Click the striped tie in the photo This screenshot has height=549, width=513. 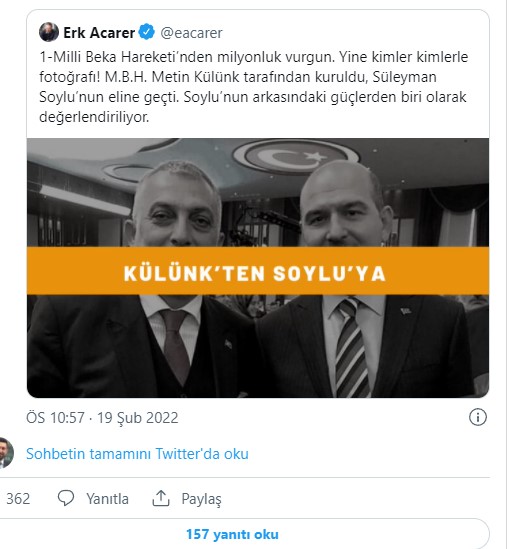click(x=352, y=348)
